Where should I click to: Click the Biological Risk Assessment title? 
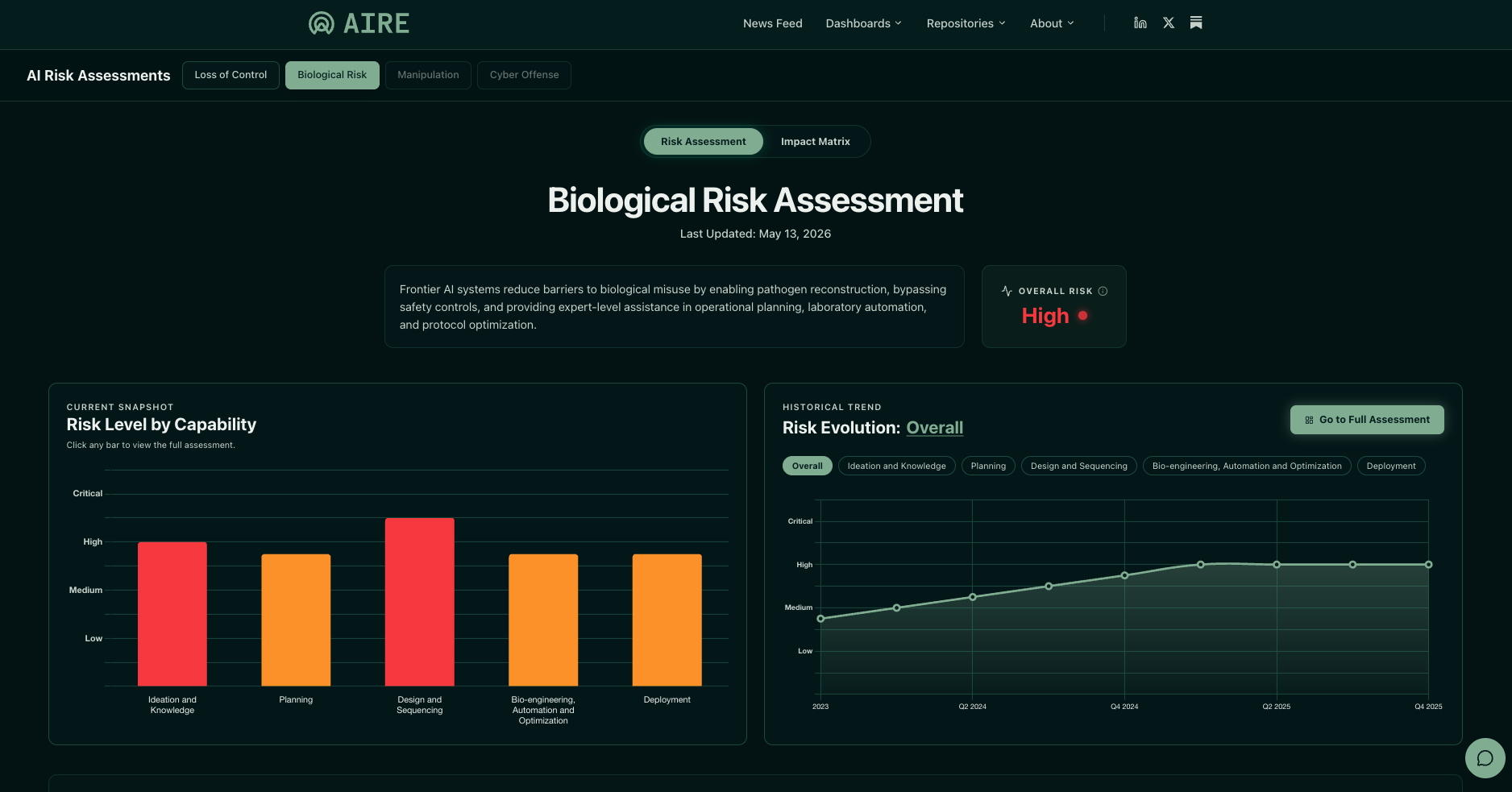pyautogui.click(x=755, y=200)
